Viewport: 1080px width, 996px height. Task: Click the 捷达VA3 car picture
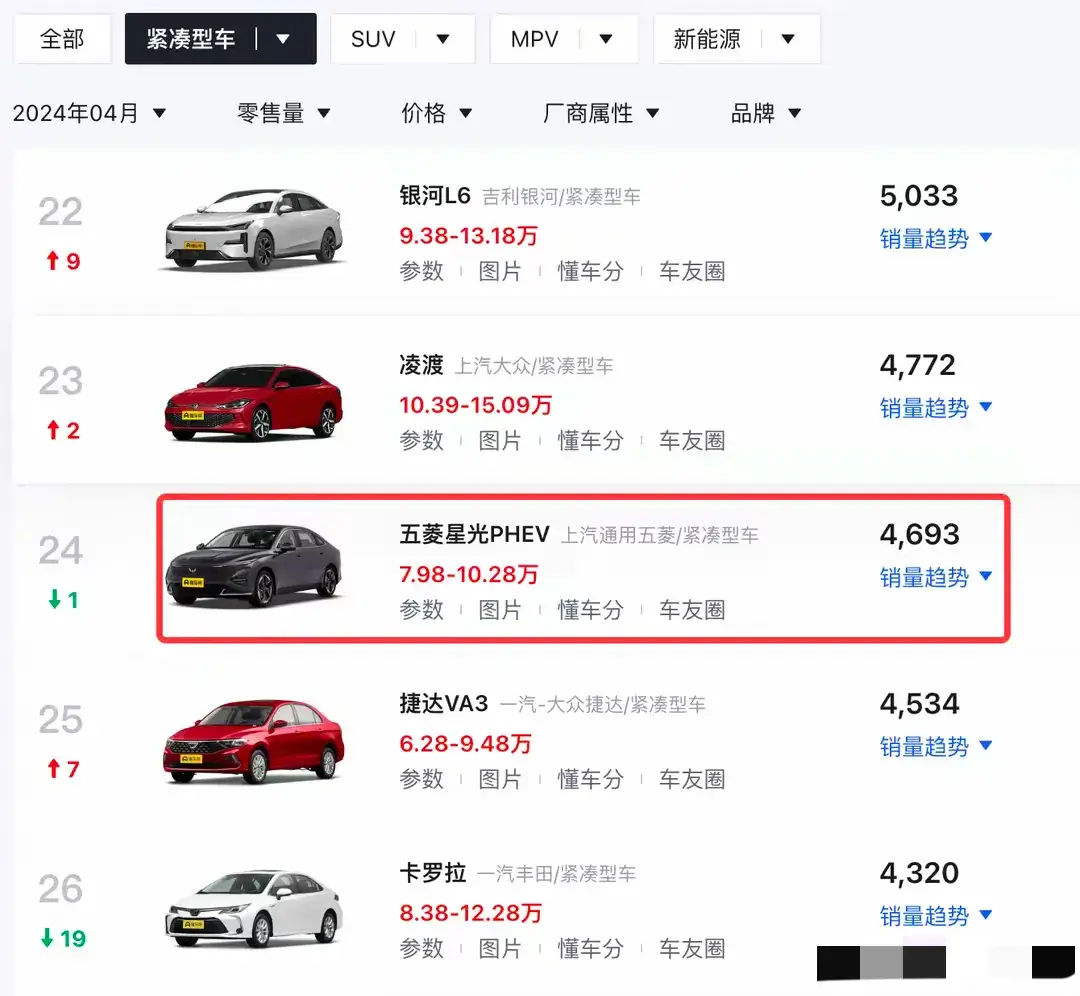pos(254,740)
